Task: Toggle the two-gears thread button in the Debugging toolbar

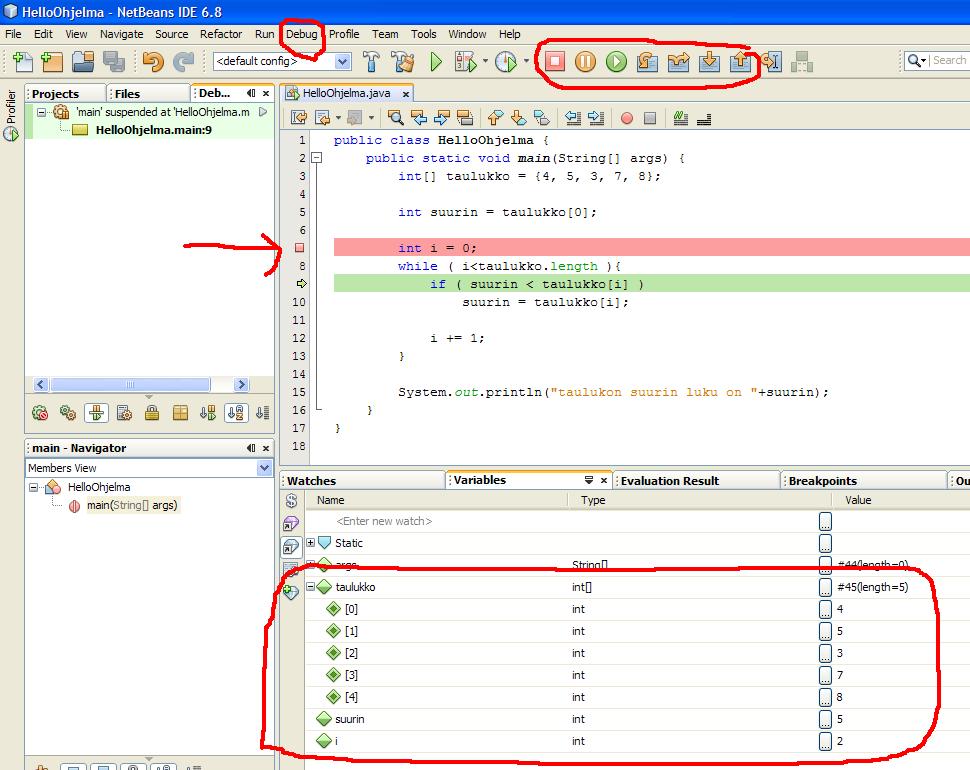Action: [68, 413]
